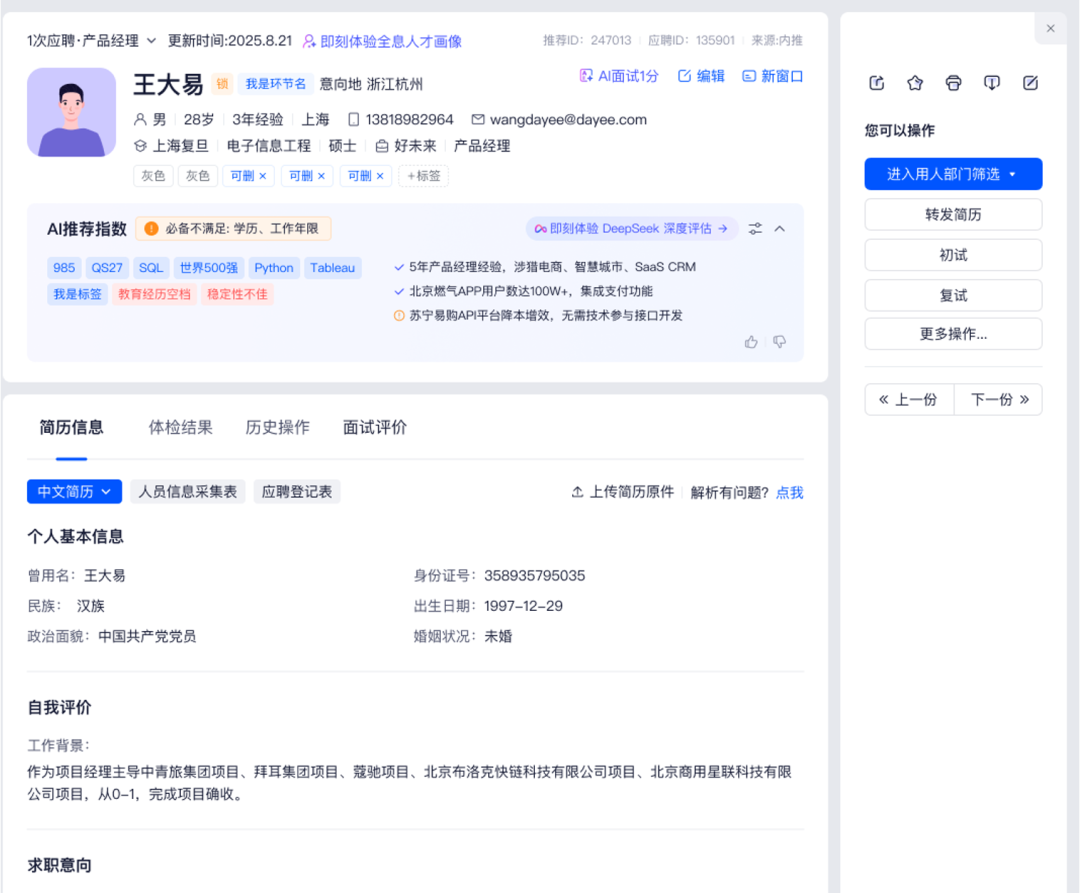Thumbs down the AI recommendation
The height and width of the screenshot is (893, 1080).
tap(780, 342)
